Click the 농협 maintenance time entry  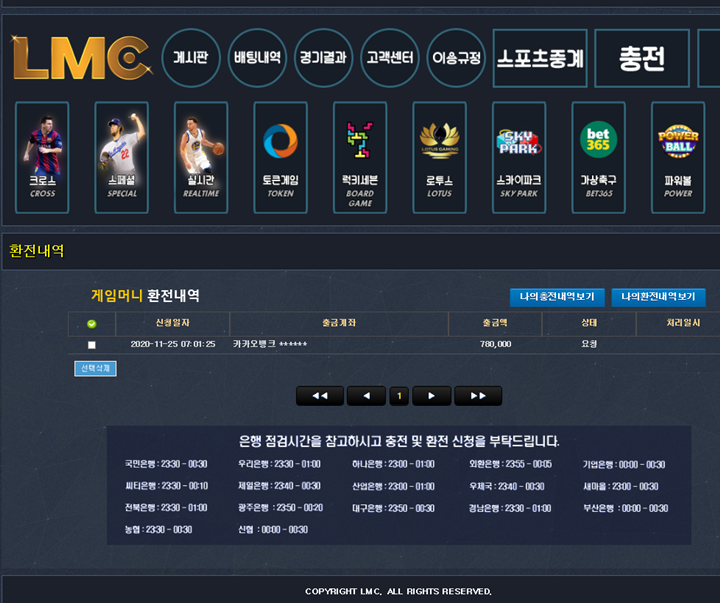pyautogui.click(x=158, y=530)
